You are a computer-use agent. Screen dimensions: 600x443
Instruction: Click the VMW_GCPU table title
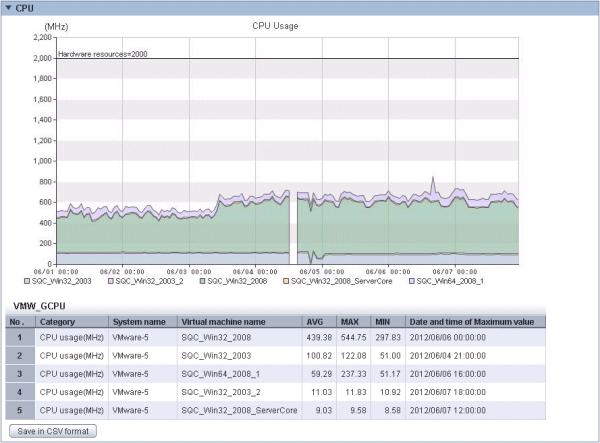39,306
